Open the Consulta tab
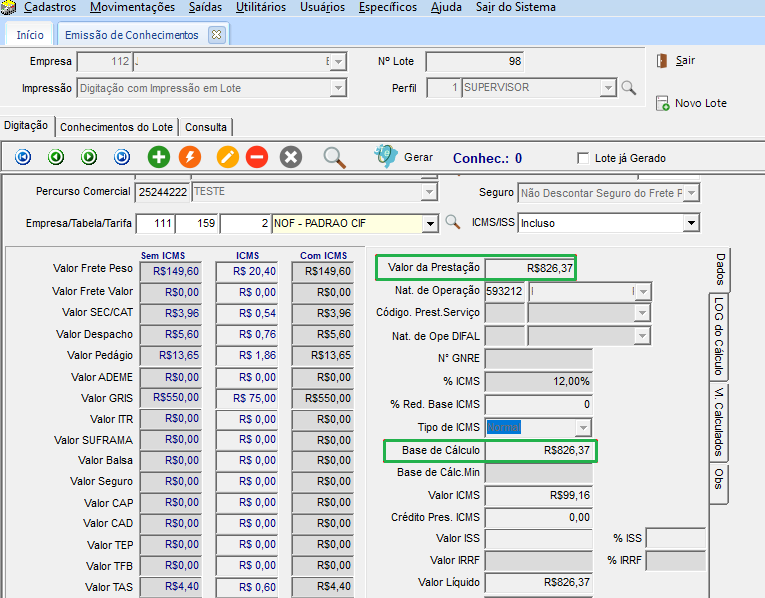Image resolution: width=765 pixels, height=598 pixels. 206,127
